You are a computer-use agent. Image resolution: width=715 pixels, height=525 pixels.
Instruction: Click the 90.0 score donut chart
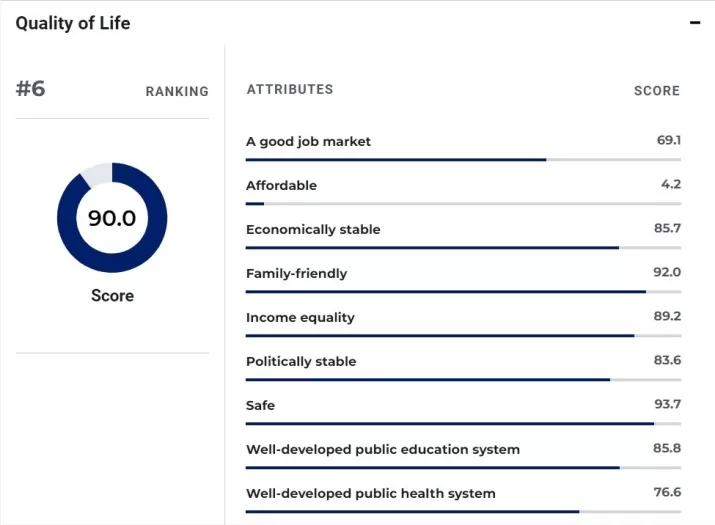click(112, 217)
